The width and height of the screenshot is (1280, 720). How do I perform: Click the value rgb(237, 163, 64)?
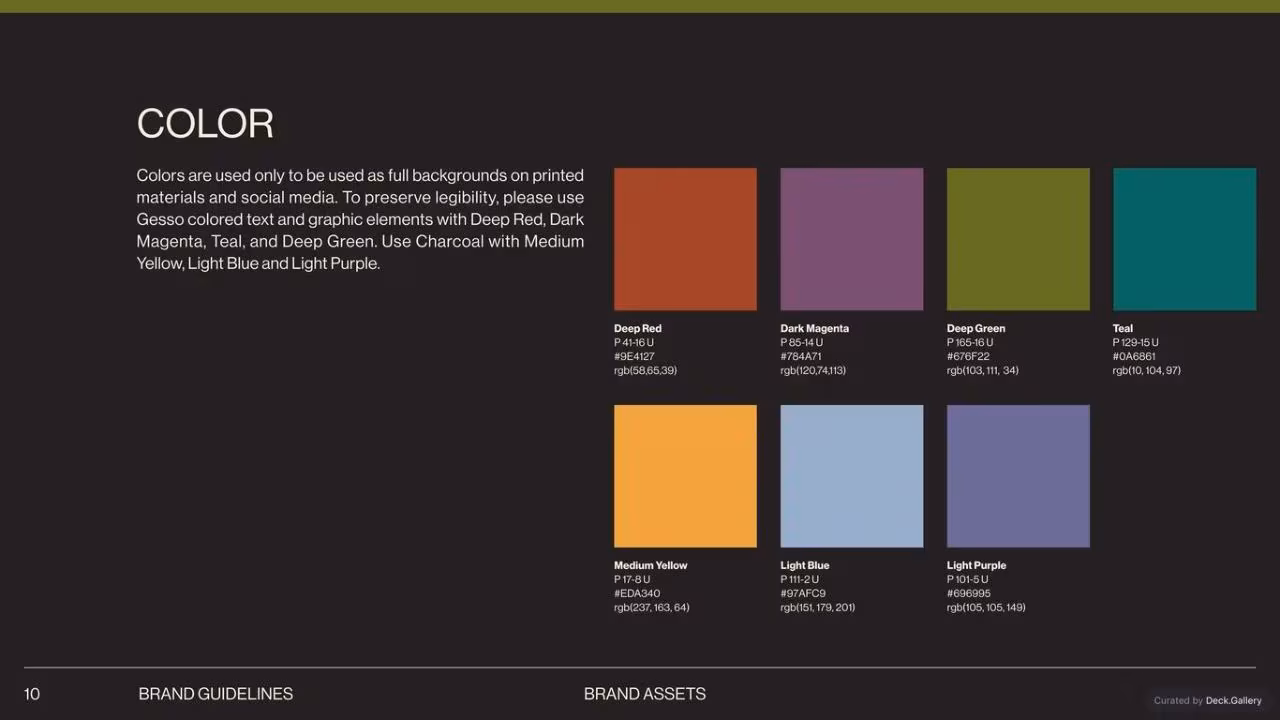pyautogui.click(x=652, y=607)
